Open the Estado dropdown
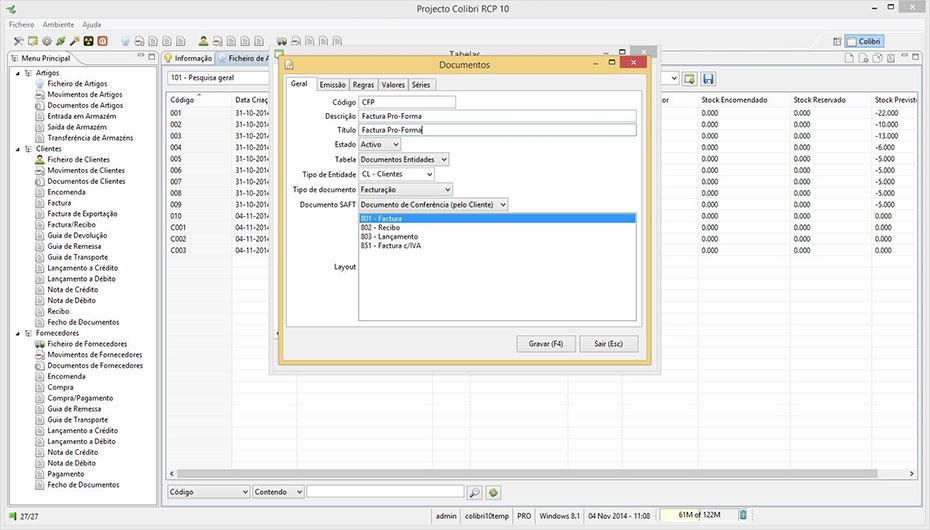 click(x=379, y=145)
